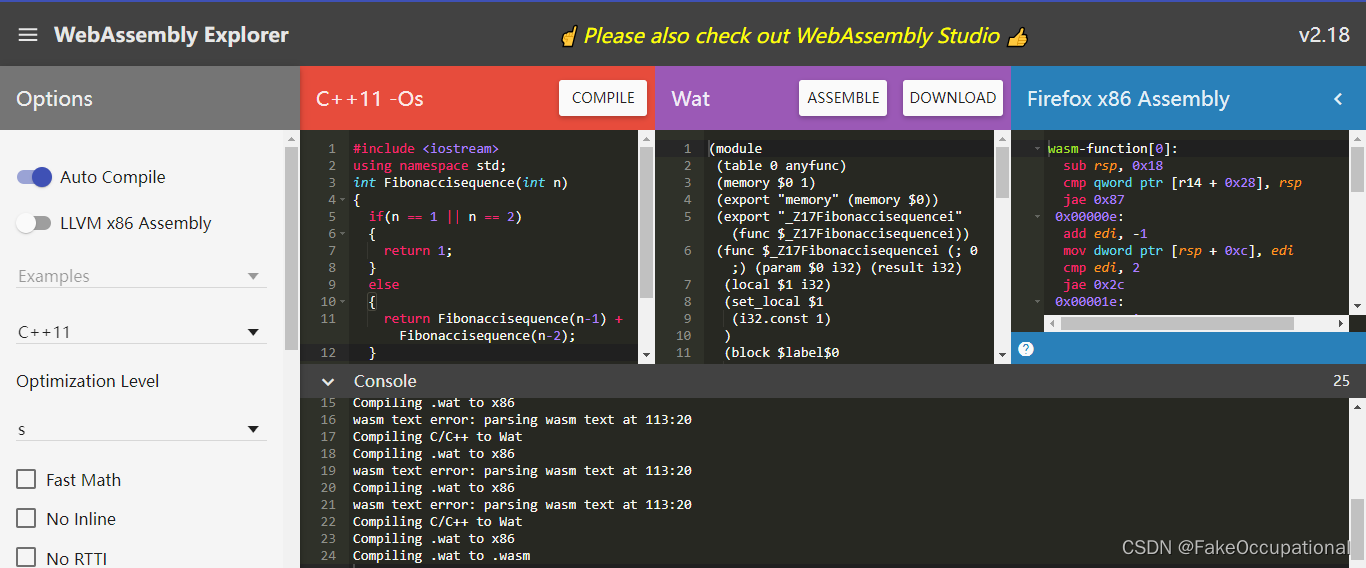Enable the No Inline checkbox
The height and width of the screenshot is (568, 1366).
26,519
